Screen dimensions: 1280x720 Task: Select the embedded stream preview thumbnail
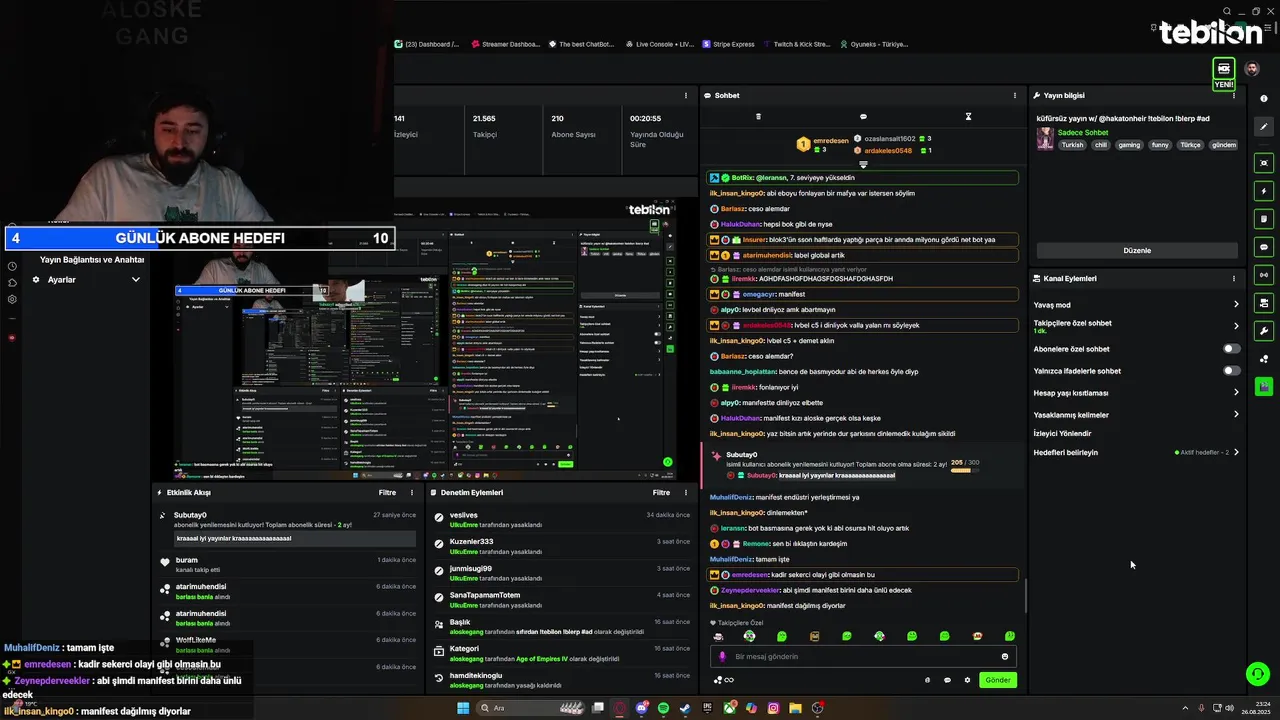click(425, 338)
